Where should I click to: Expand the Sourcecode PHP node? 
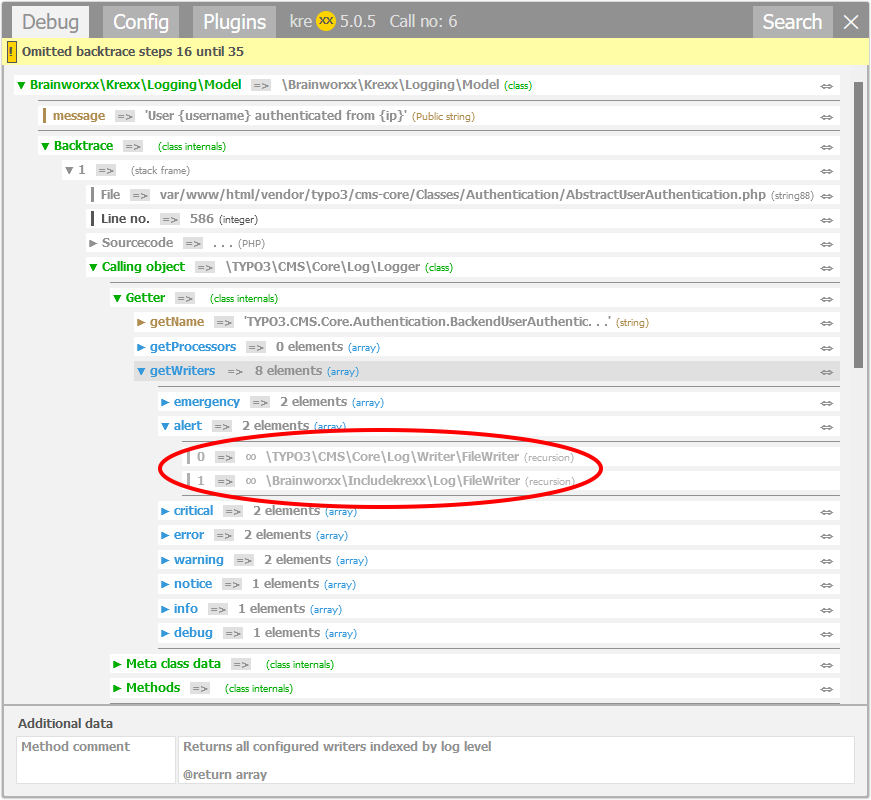[94, 243]
